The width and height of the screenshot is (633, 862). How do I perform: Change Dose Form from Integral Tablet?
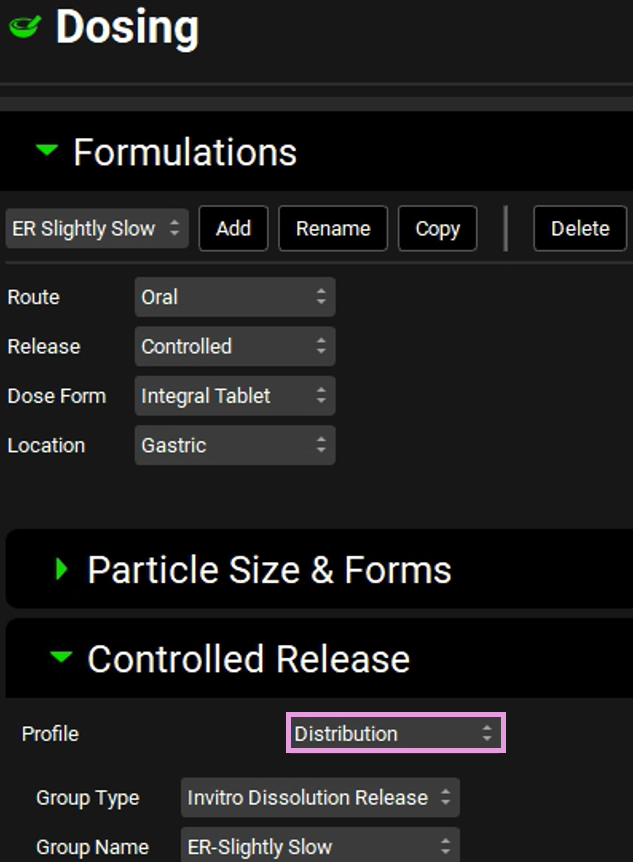tap(234, 396)
